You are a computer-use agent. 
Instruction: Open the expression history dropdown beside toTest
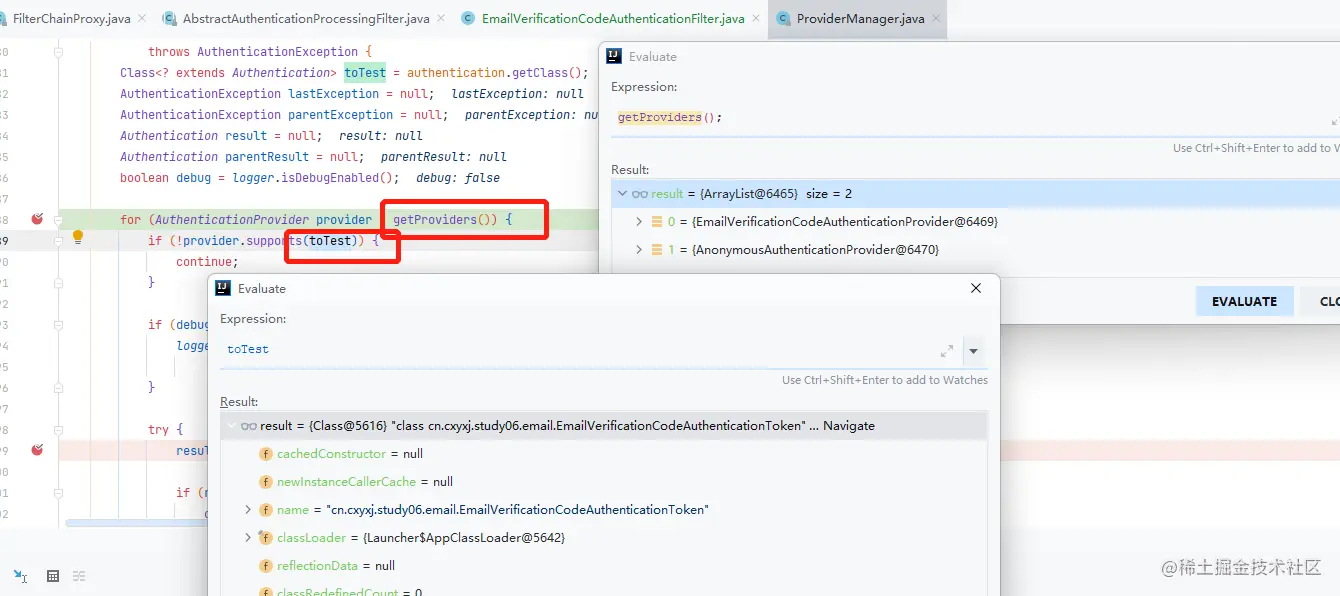[x=973, y=351]
